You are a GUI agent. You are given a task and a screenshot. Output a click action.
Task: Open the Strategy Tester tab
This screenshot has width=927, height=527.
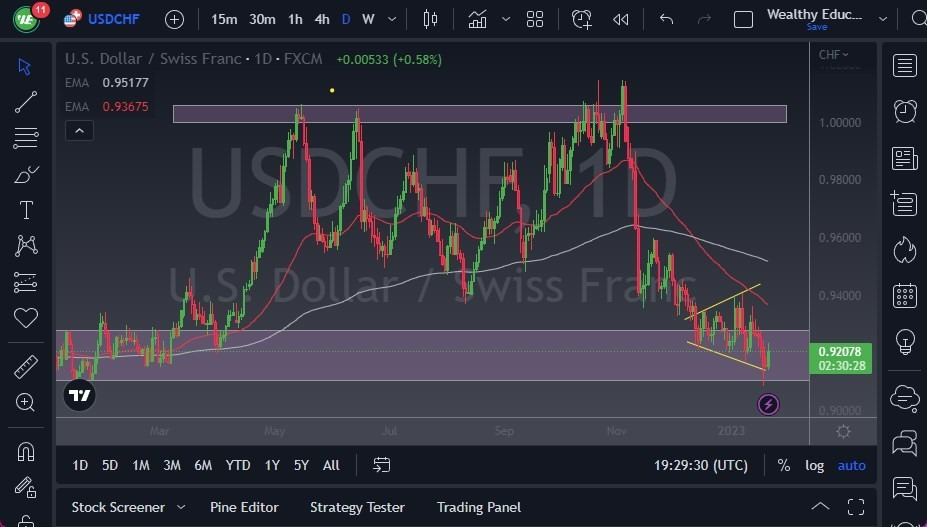(357, 507)
